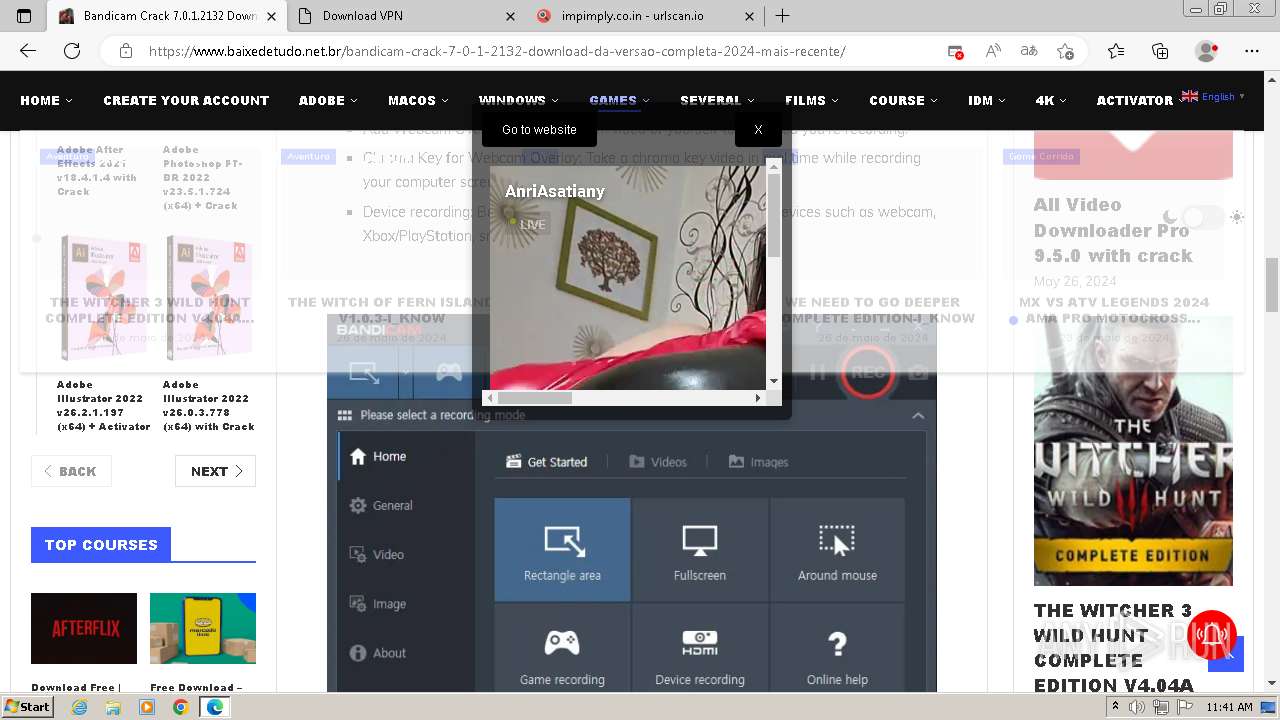
Task: Activate the Read Aloud icon
Action: (x=993, y=51)
